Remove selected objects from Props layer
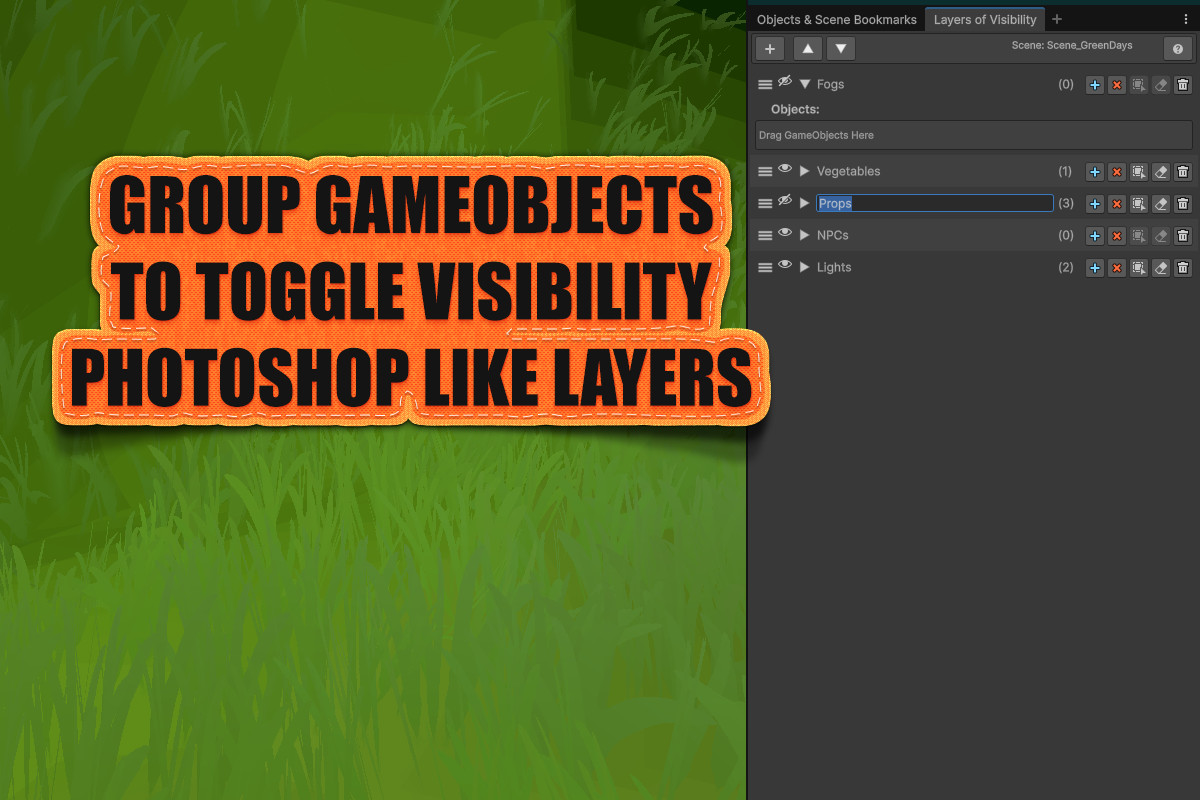Screen dimensions: 1200x800 pyautogui.click(x=1117, y=204)
